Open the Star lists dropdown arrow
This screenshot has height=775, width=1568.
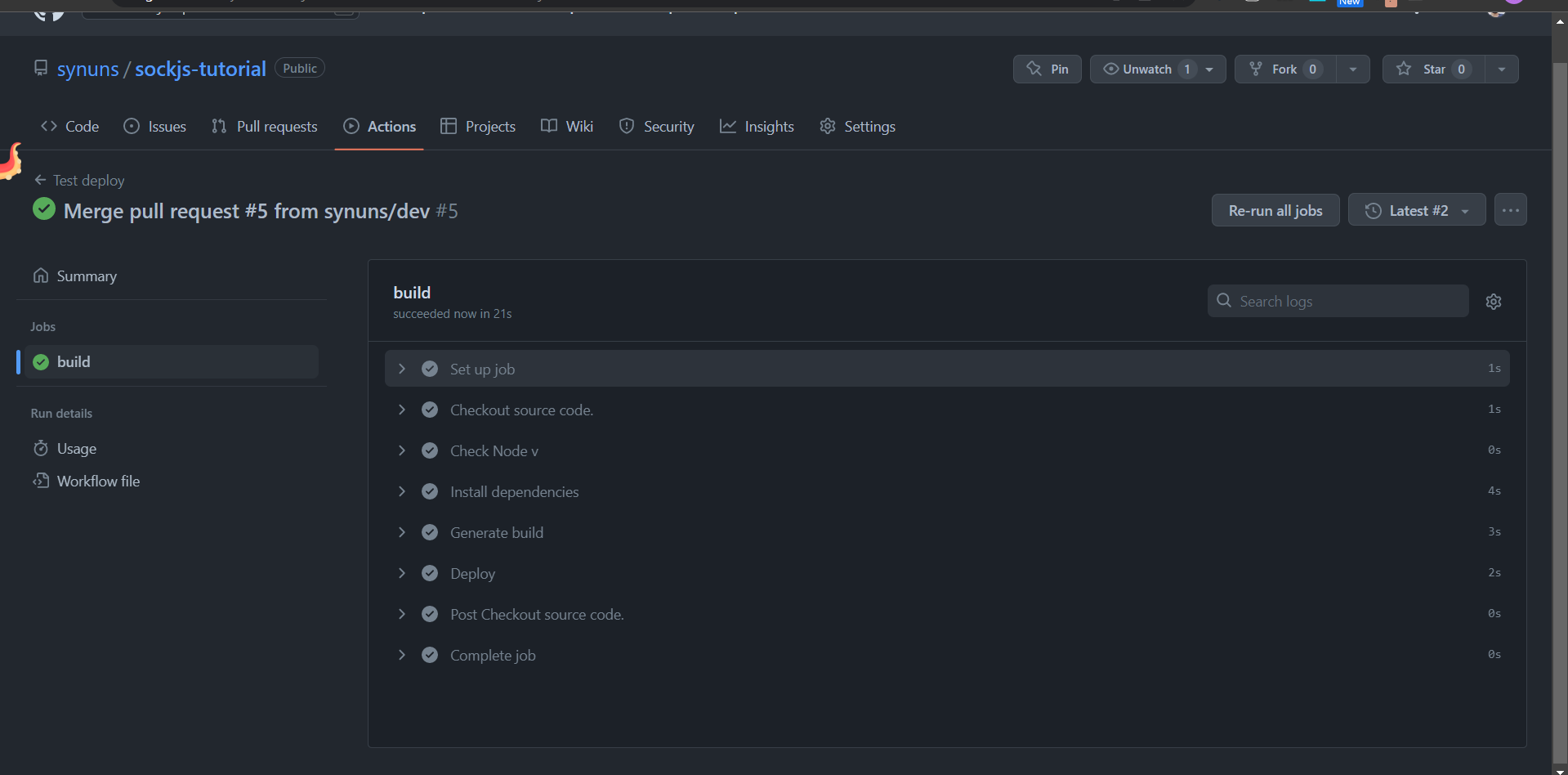pos(1502,69)
